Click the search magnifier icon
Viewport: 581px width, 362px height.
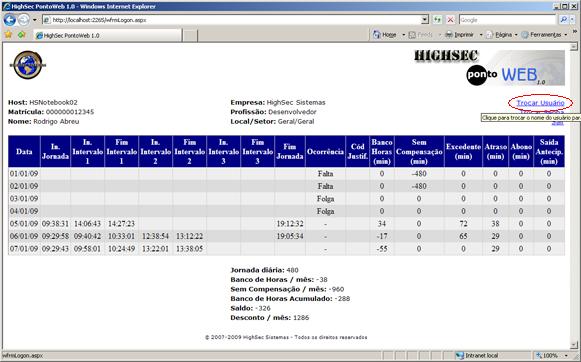point(564,20)
